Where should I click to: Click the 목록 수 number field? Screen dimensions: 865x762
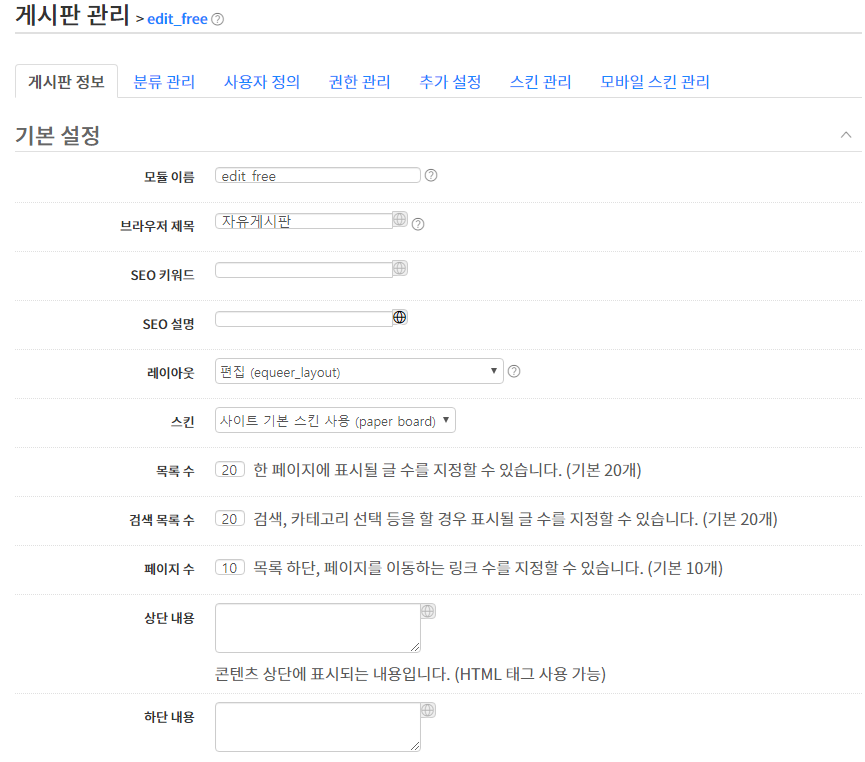[x=229, y=470]
